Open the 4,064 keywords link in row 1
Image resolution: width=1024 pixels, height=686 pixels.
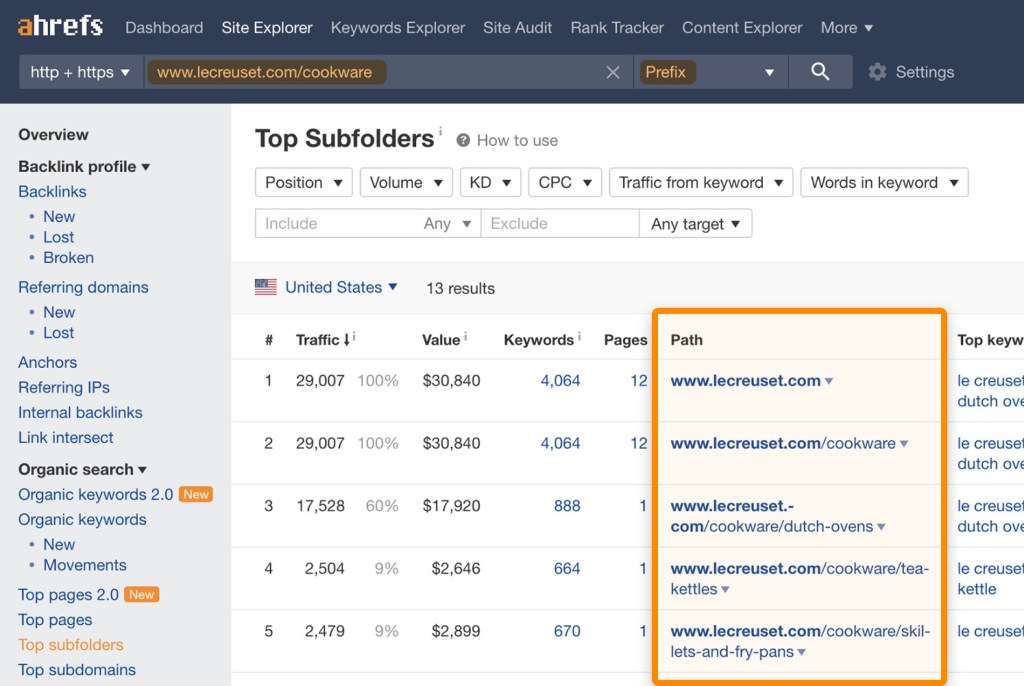560,381
